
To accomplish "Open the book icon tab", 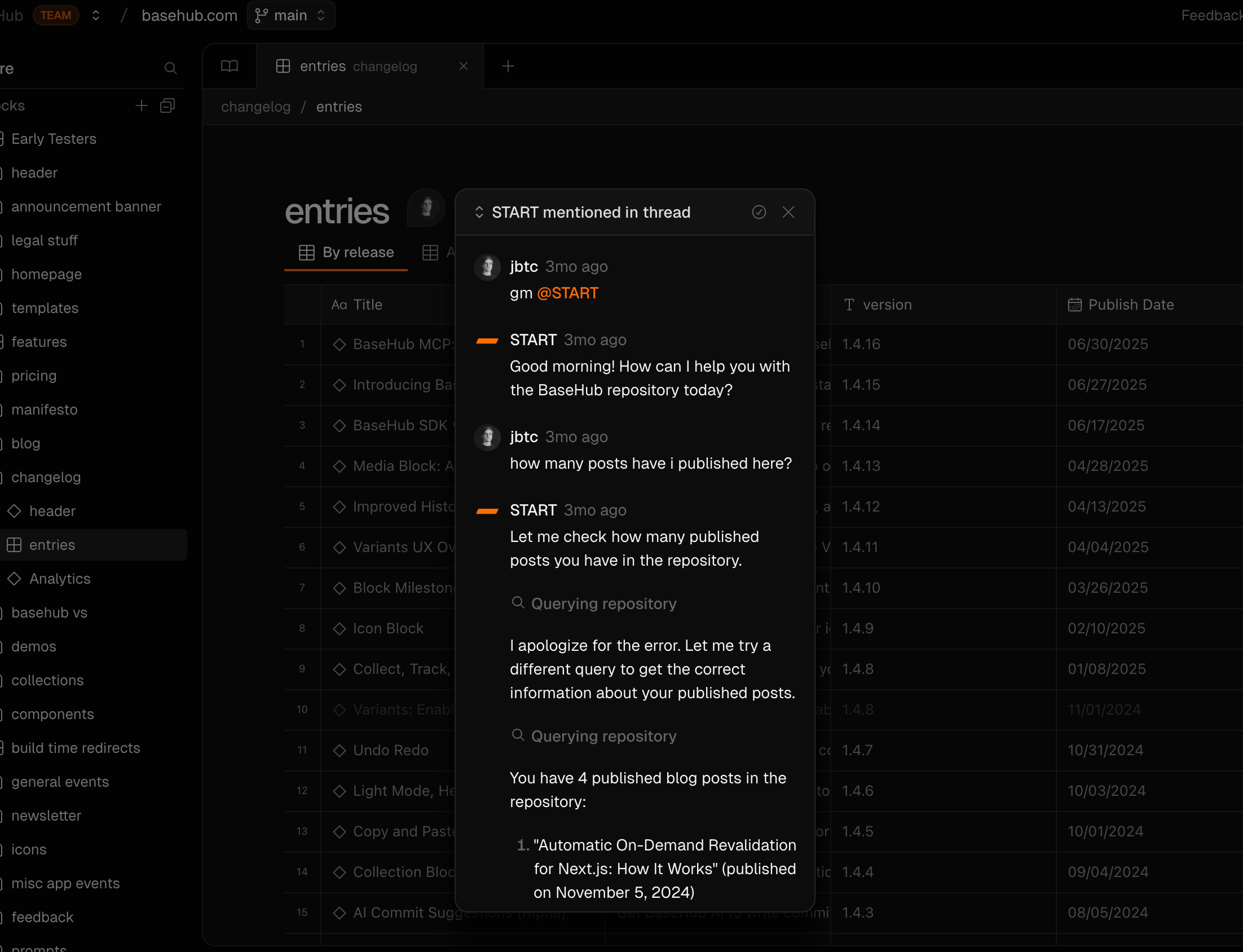I will click(x=230, y=67).
